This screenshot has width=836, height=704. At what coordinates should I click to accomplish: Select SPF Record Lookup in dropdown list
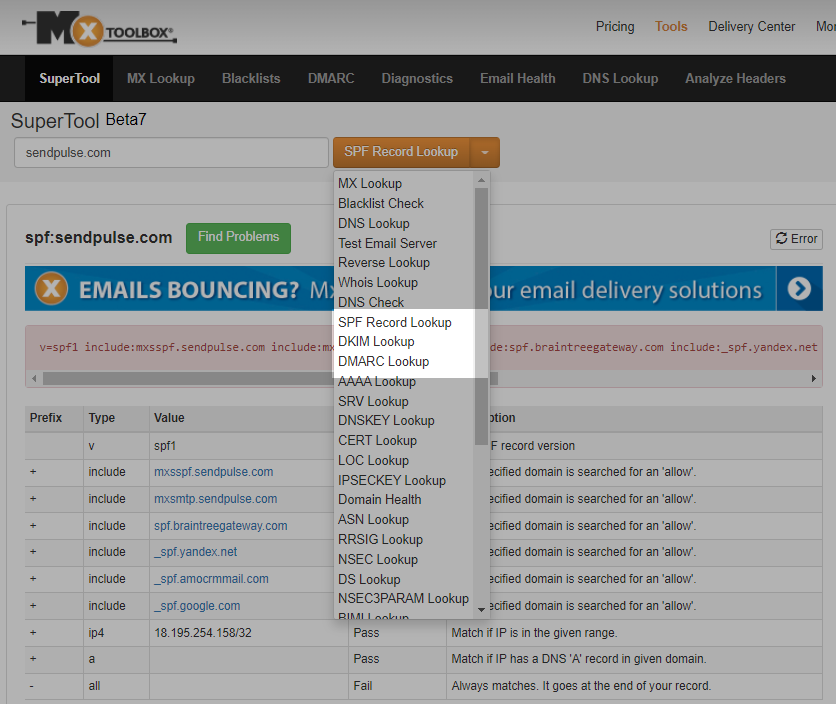click(395, 322)
